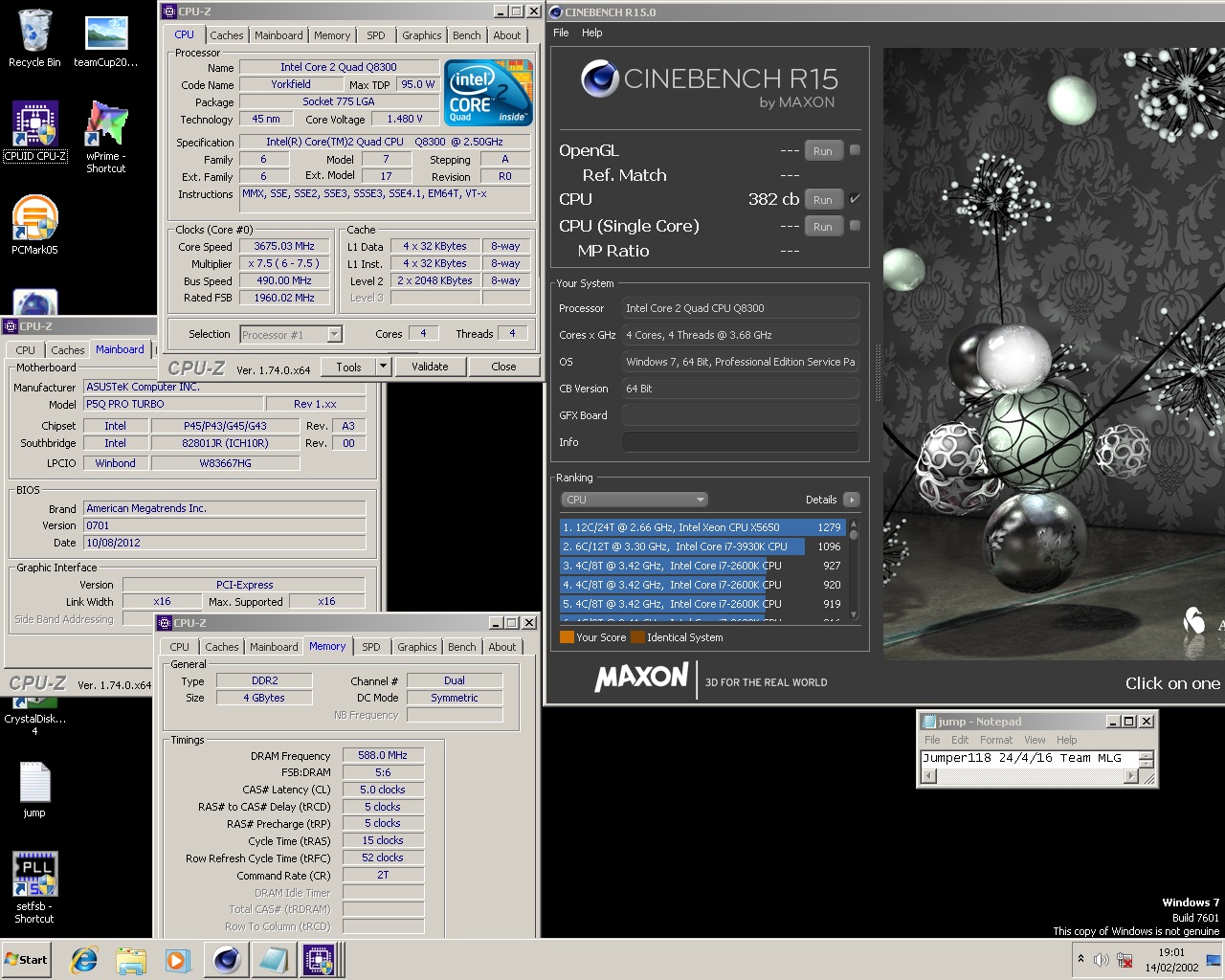Click the Close button in CPU-Z
1225x980 pixels.
(x=503, y=367)
